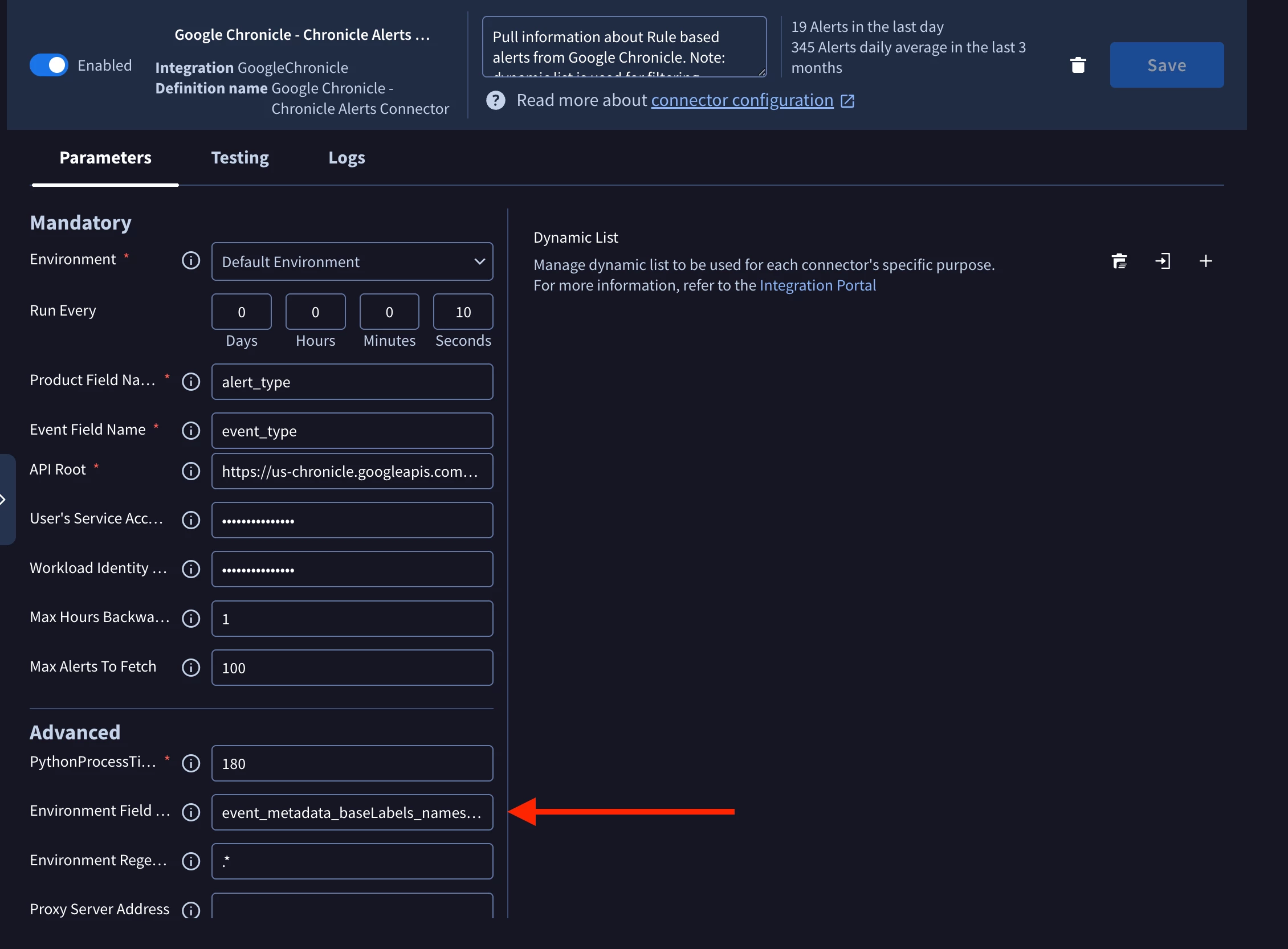The height and width of the screenshot is (949, 1288).
Task: Click the Max Alerts To Fetch field
Action: (x=352, y=668)
